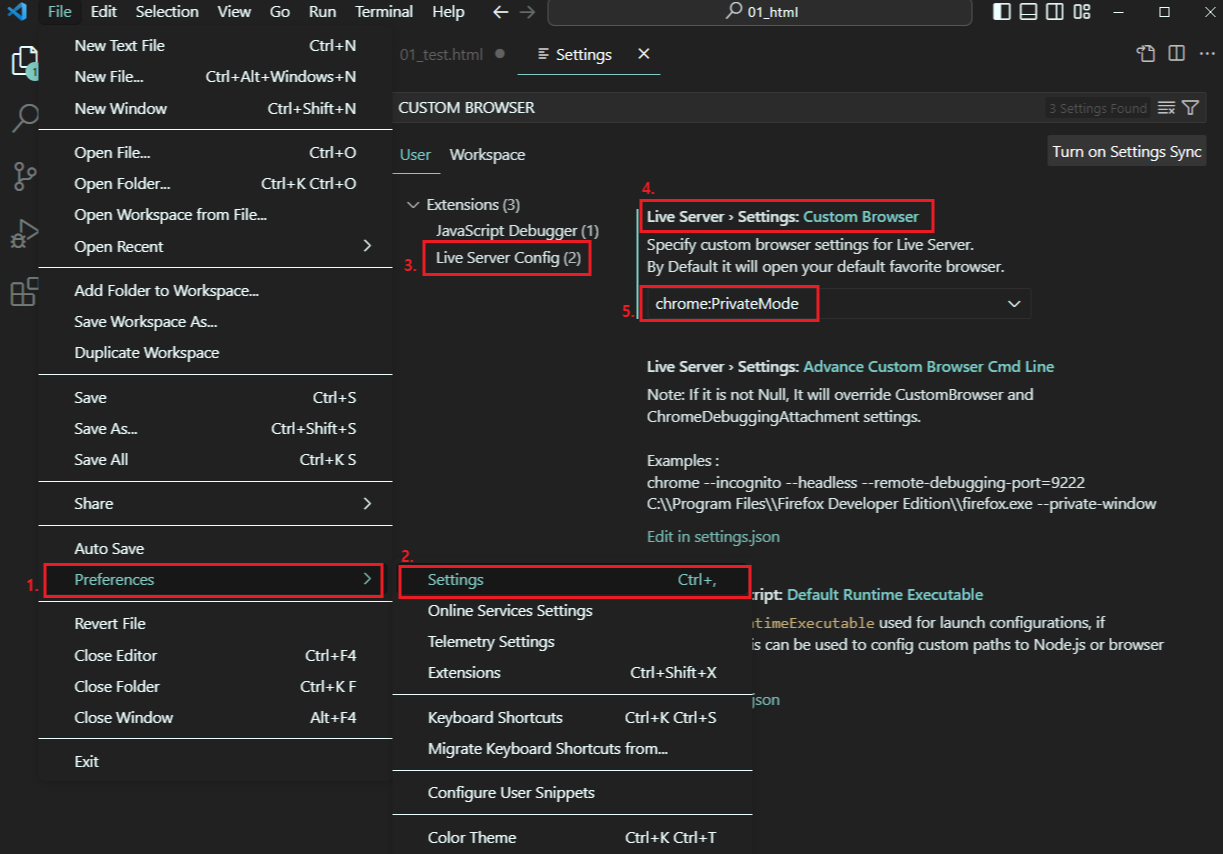Choose Extensions in Preferences submenu
The image size is (1223, 854).
tap(573, 673)
